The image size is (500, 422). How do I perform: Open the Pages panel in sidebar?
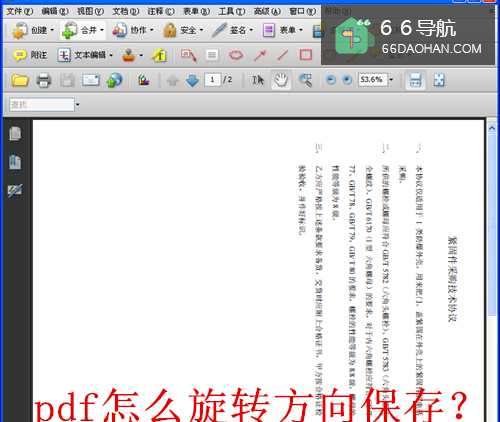(x=15, y=134)
